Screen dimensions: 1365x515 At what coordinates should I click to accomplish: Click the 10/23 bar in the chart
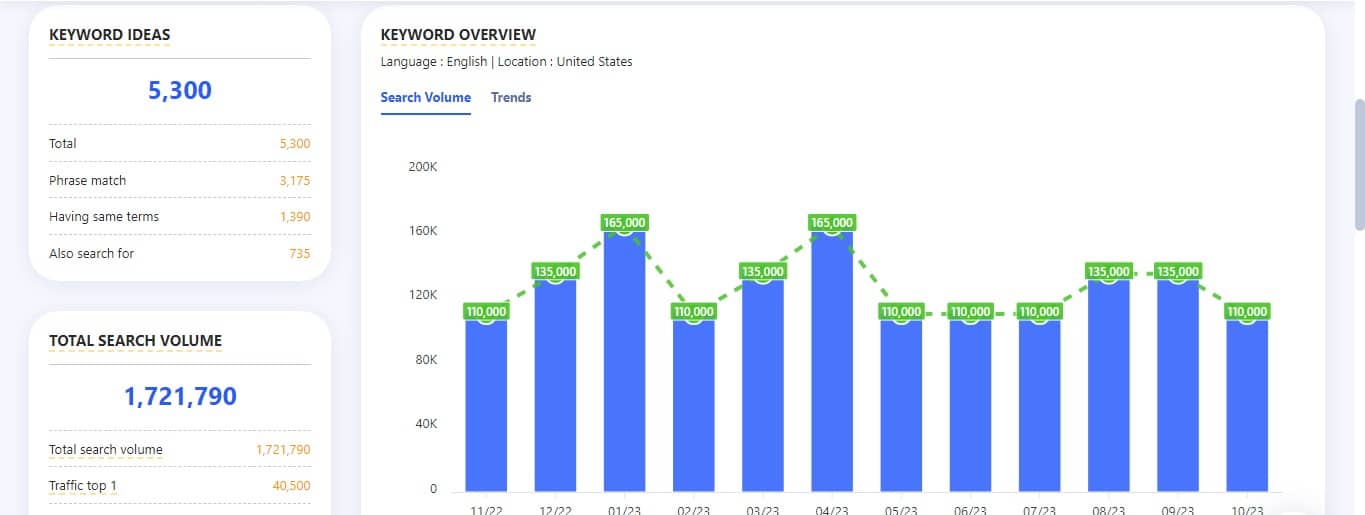(1247, 400)
